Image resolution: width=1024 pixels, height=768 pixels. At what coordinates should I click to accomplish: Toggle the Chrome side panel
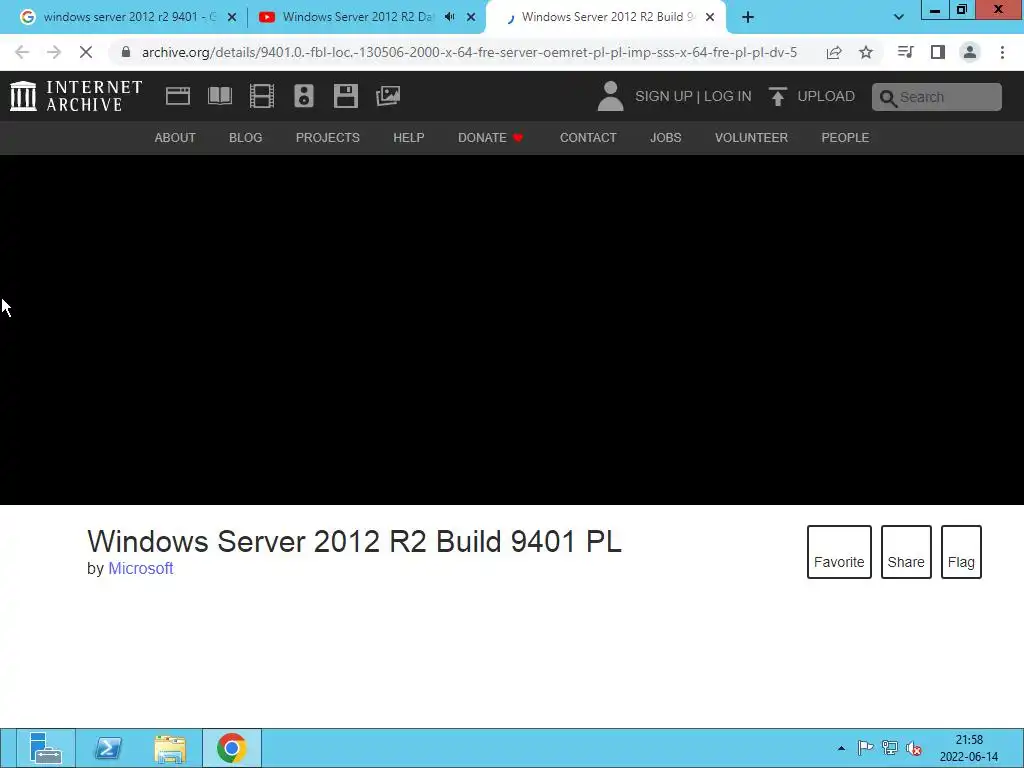click(938, 52)
